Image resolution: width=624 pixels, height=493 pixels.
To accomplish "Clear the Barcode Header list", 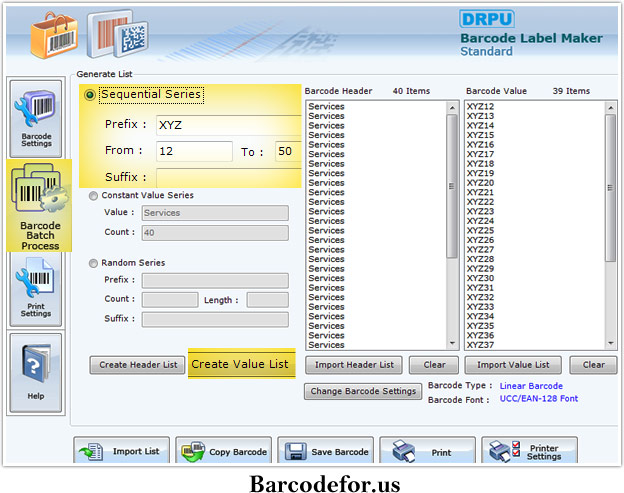I will point(434,365).
